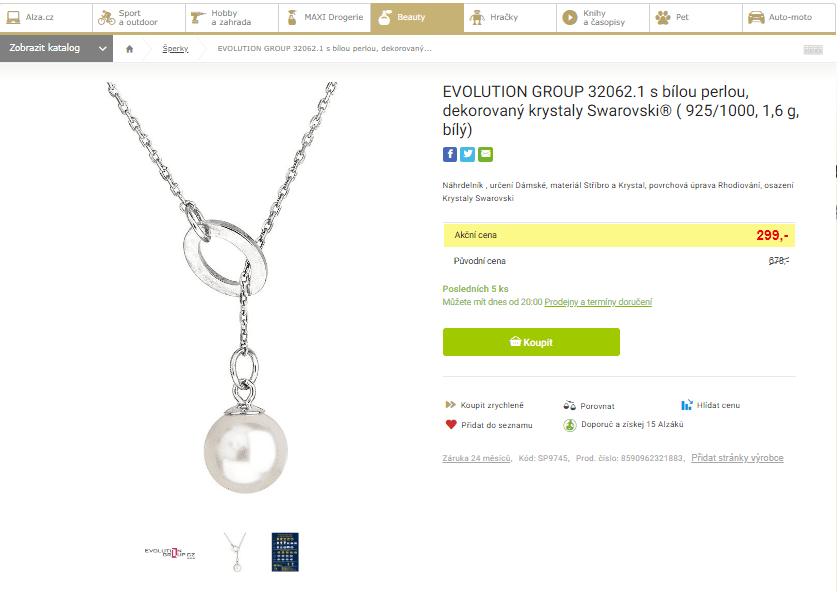Click the Doporuč a získej Alzáků icon
The height and width of the screenshot is (592, 837).
[570, 425]
